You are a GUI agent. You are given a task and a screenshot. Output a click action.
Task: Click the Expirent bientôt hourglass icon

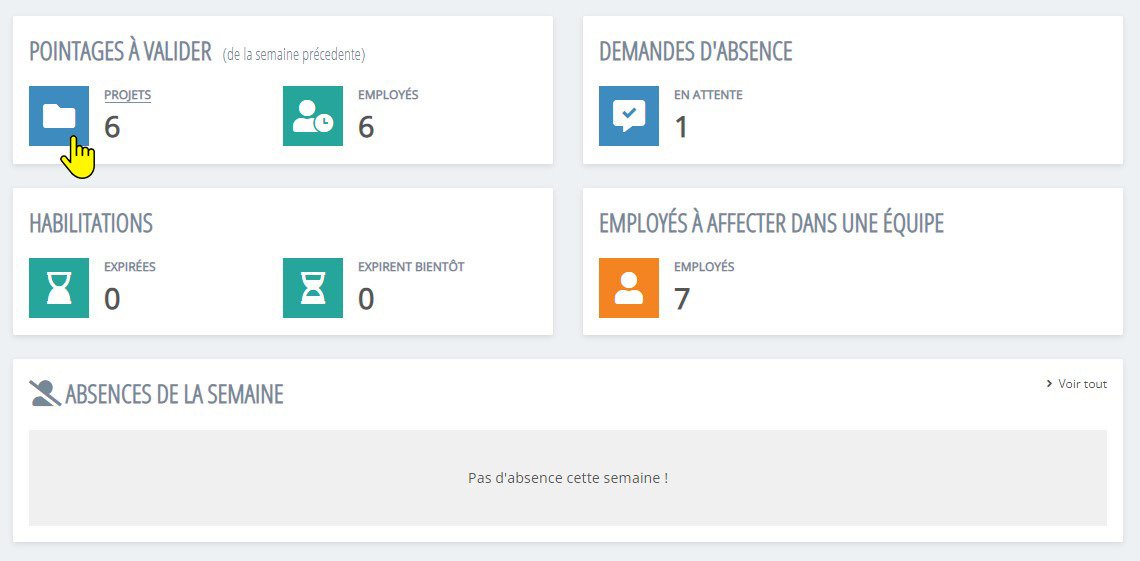pos(313,288)
